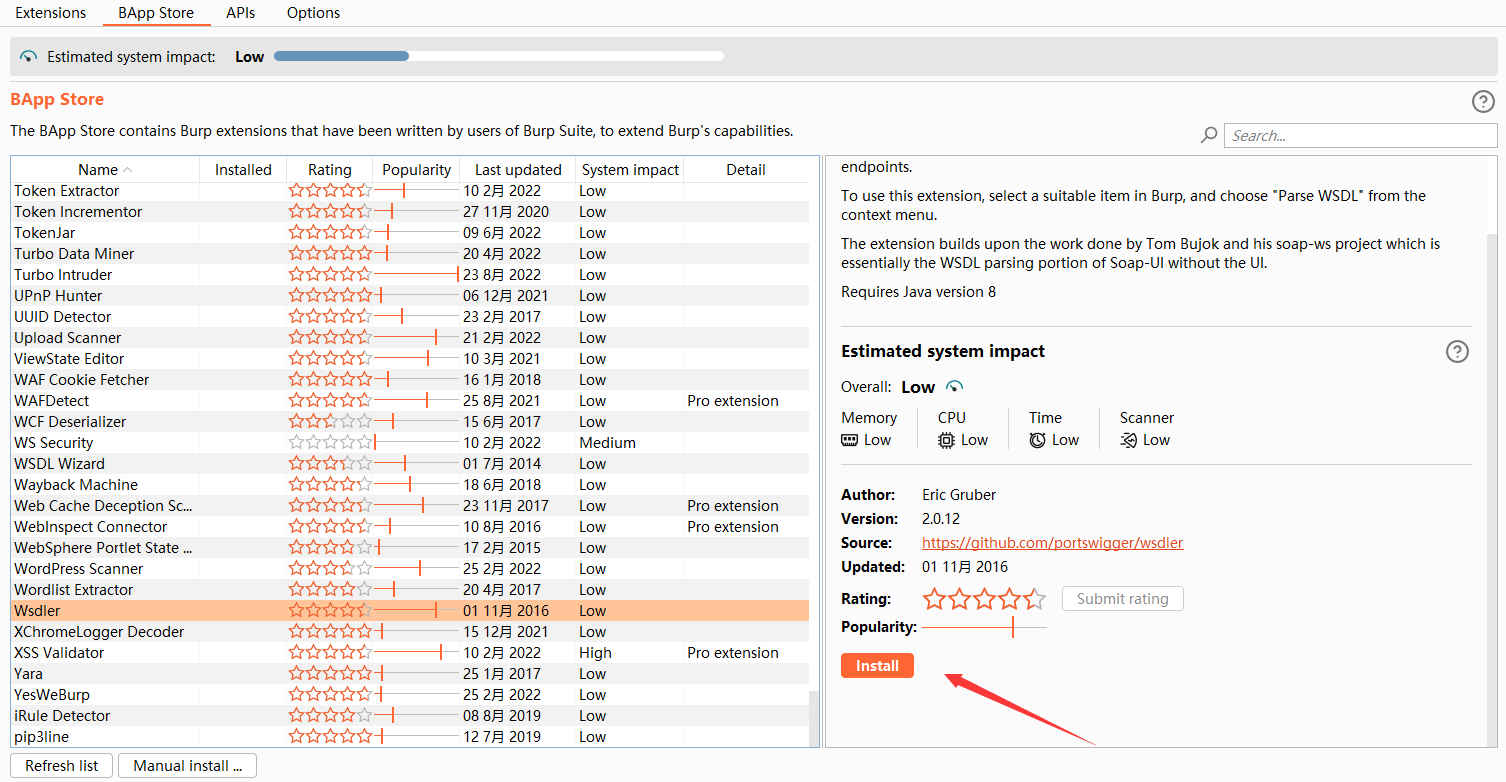Select WebInspect Connector in list

coord(410,526)
